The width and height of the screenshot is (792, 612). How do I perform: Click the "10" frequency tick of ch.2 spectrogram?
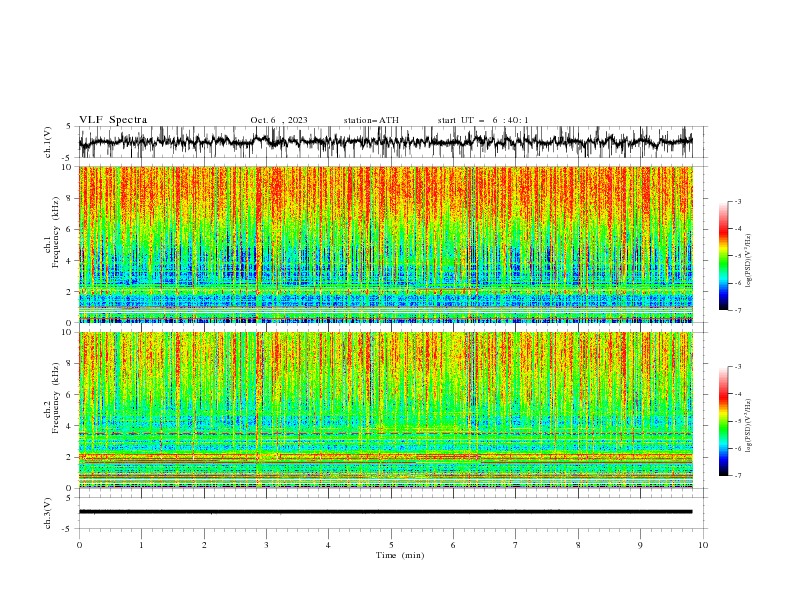point(67,332)
